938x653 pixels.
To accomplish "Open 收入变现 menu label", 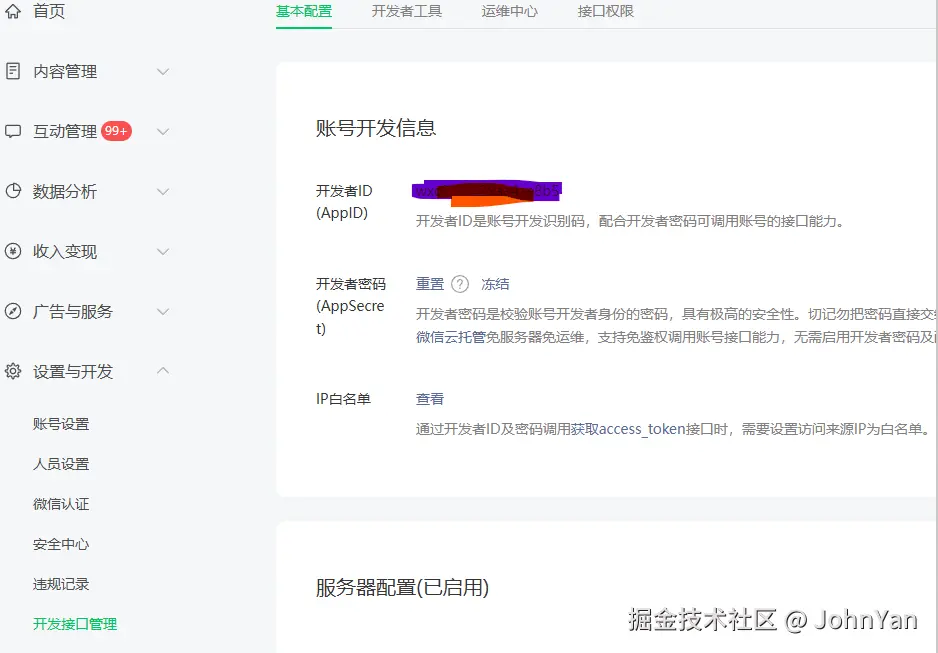I will pyautogui.click(x=65, y=251).
